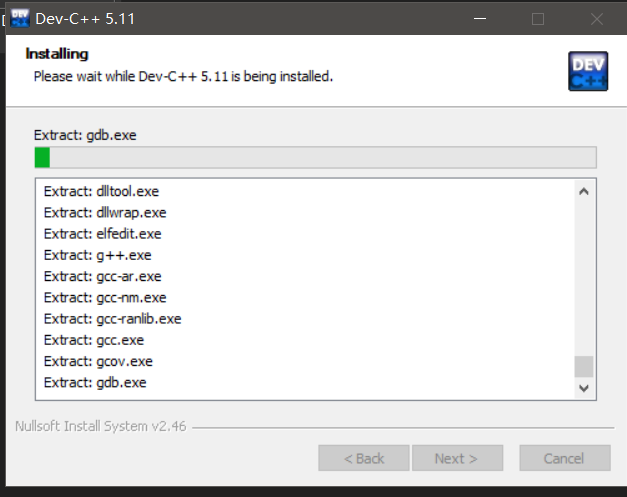Click the disabled Next button
627x497 pixels.
[455, 458]
